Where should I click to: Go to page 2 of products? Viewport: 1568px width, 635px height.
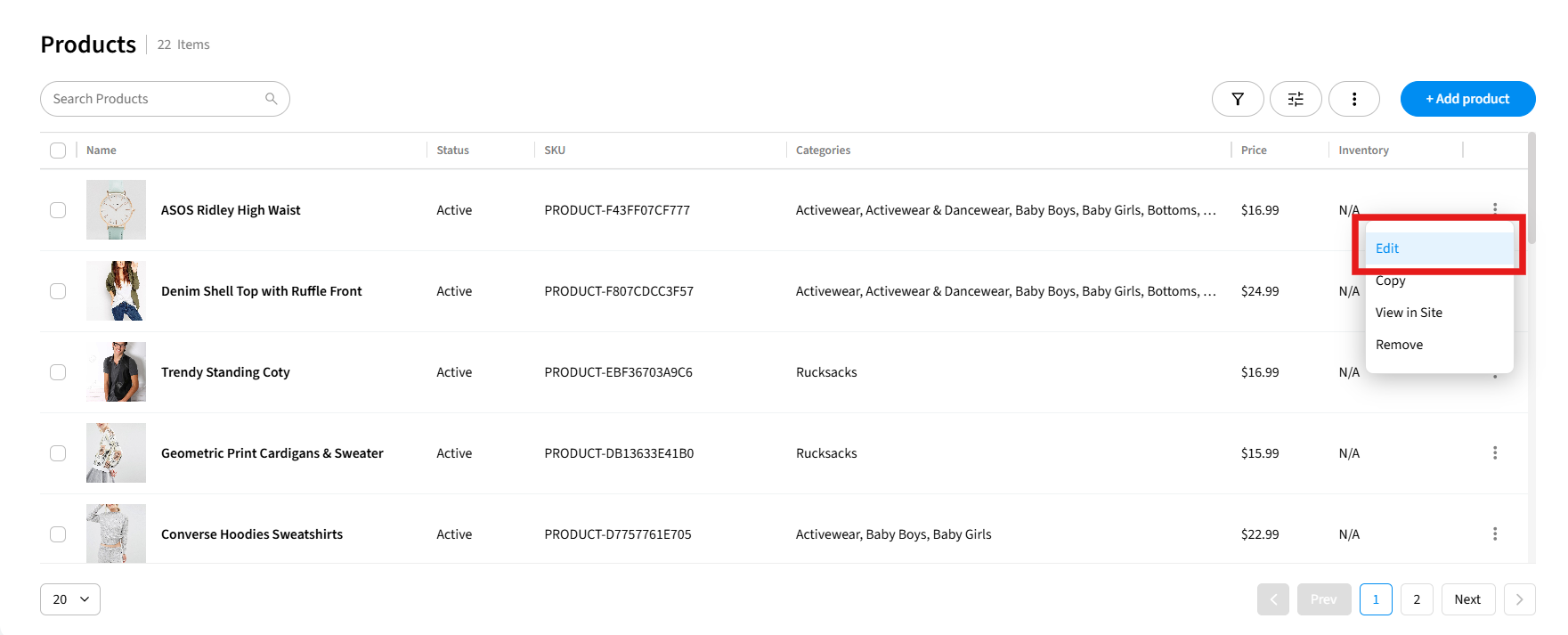click(1416, 599)
